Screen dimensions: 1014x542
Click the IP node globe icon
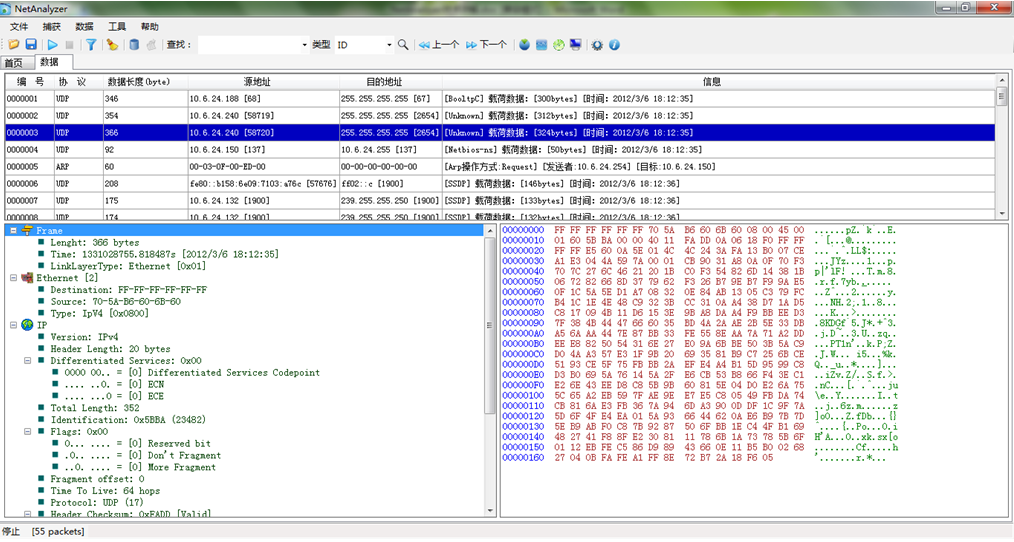click(x=27, y=325)
